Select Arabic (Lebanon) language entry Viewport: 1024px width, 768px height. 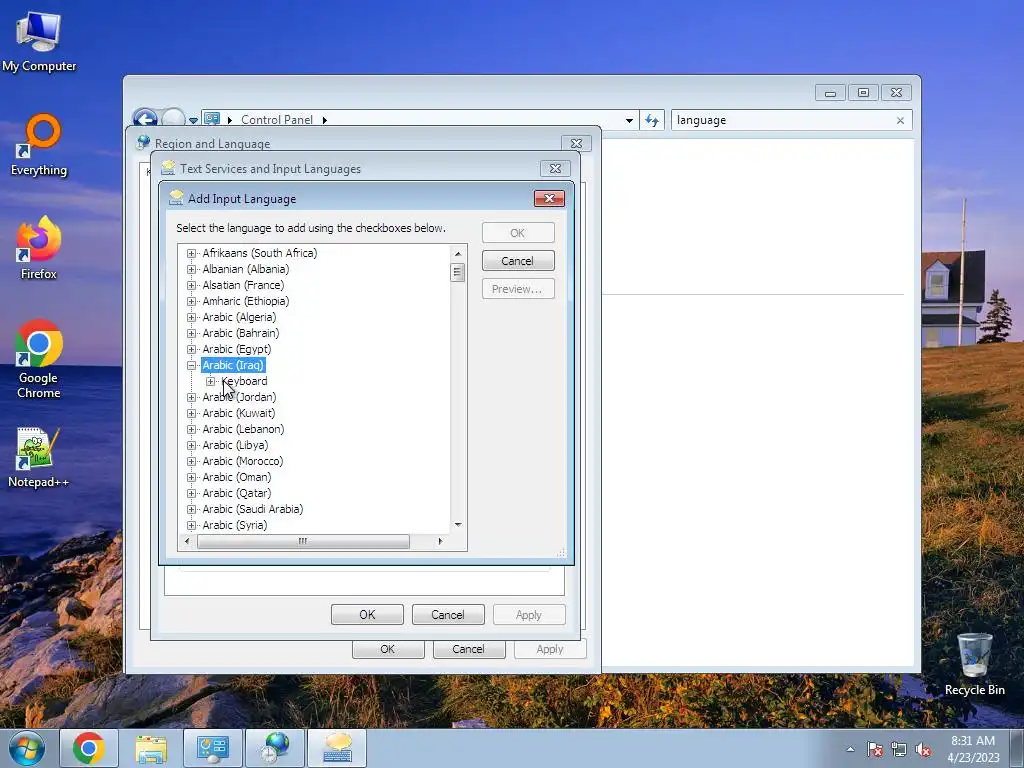point(243,429)
